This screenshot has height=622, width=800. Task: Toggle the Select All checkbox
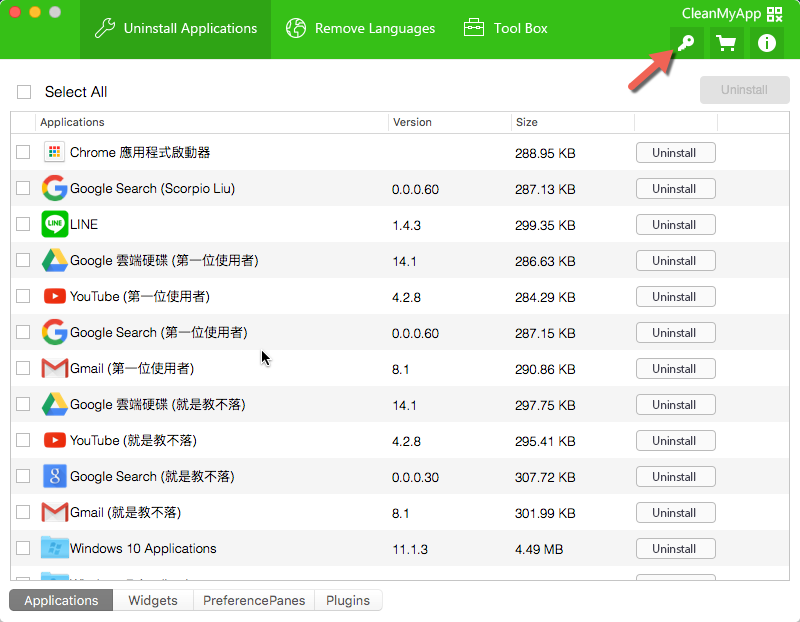tap(24, 92)
